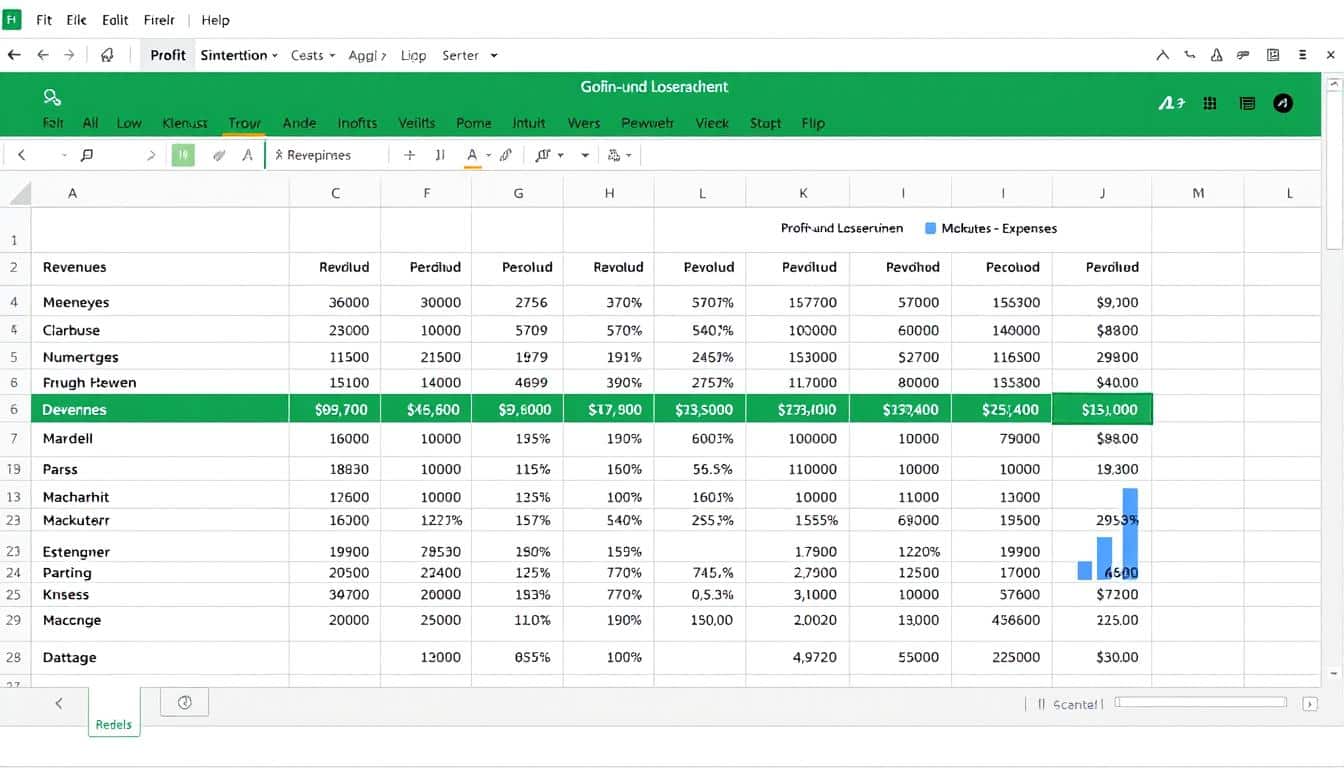Click the horizontal scrollbar track at bottom
Screen dimensions: 1344x768
[1200, 703]
